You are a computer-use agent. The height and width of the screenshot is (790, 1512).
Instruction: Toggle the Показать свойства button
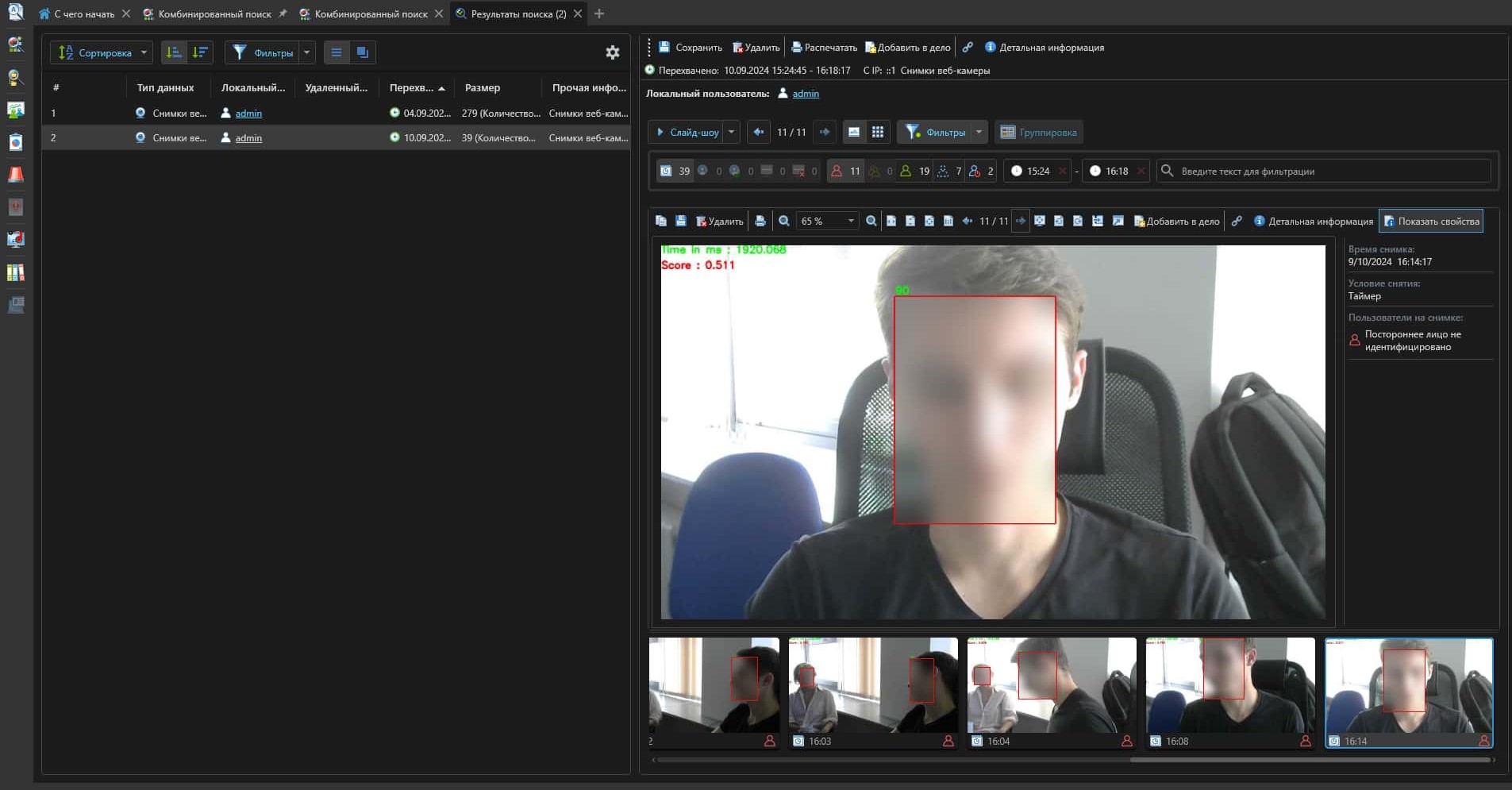point(1431,222)
